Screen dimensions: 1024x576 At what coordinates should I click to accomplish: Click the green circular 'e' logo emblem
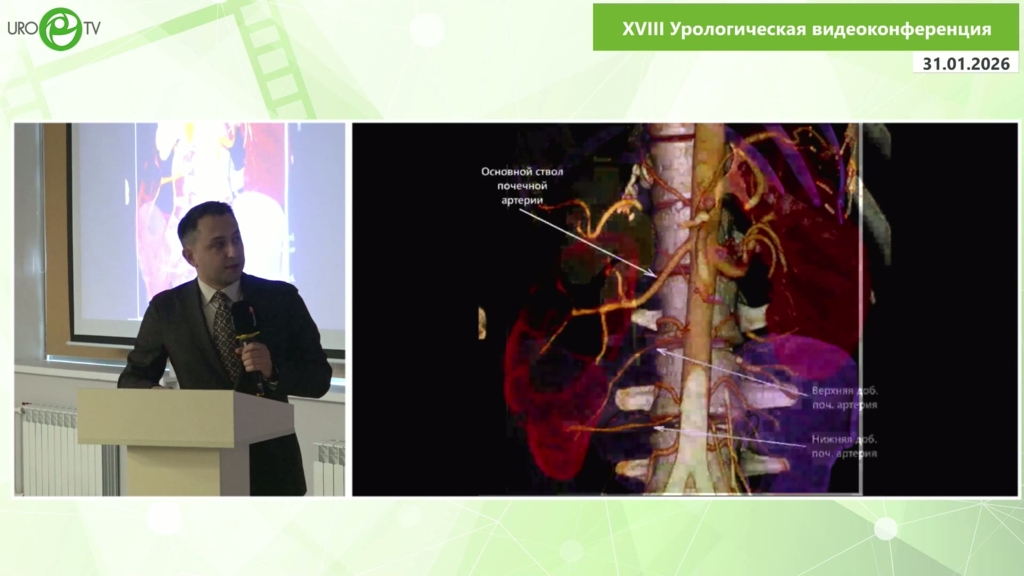60,29
